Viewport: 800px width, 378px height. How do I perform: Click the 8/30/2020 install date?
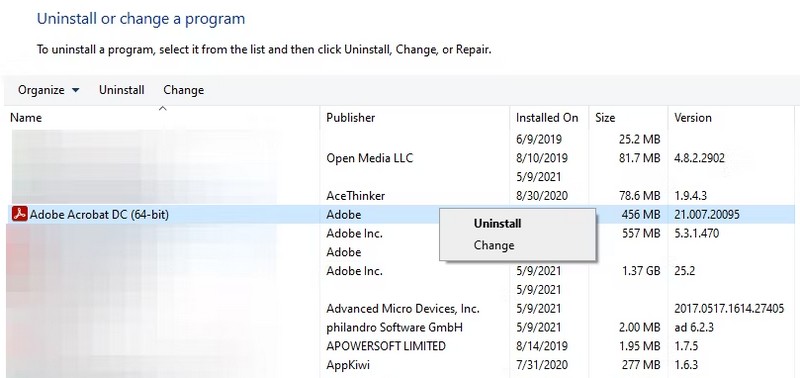point(541,196)
